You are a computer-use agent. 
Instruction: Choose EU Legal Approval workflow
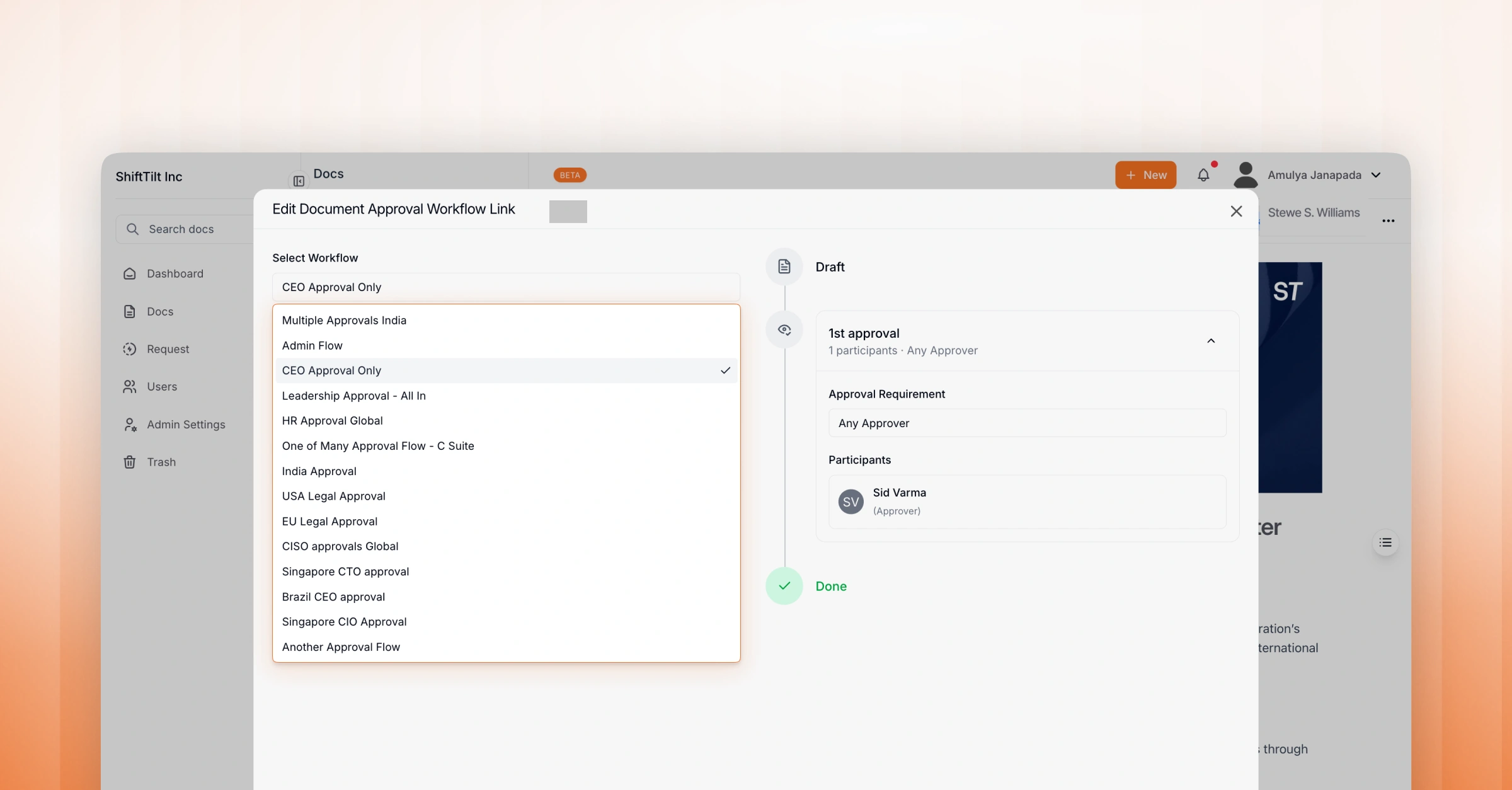[506, 521]
